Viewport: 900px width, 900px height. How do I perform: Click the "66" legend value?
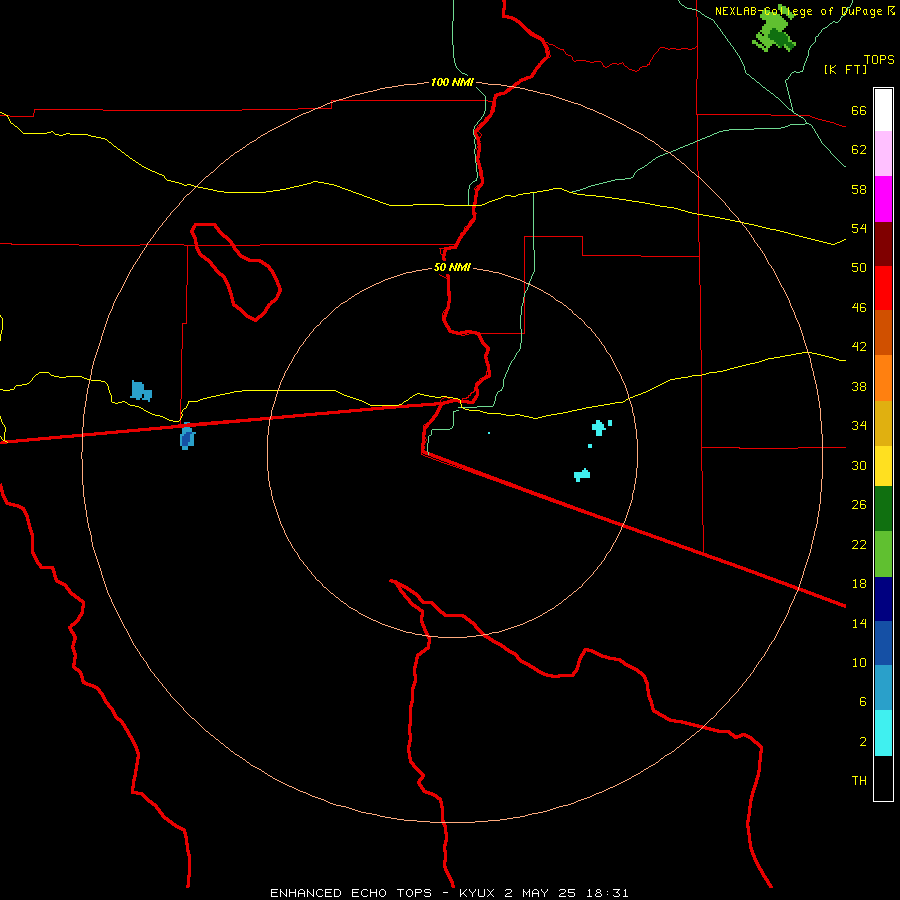point(859,110)
